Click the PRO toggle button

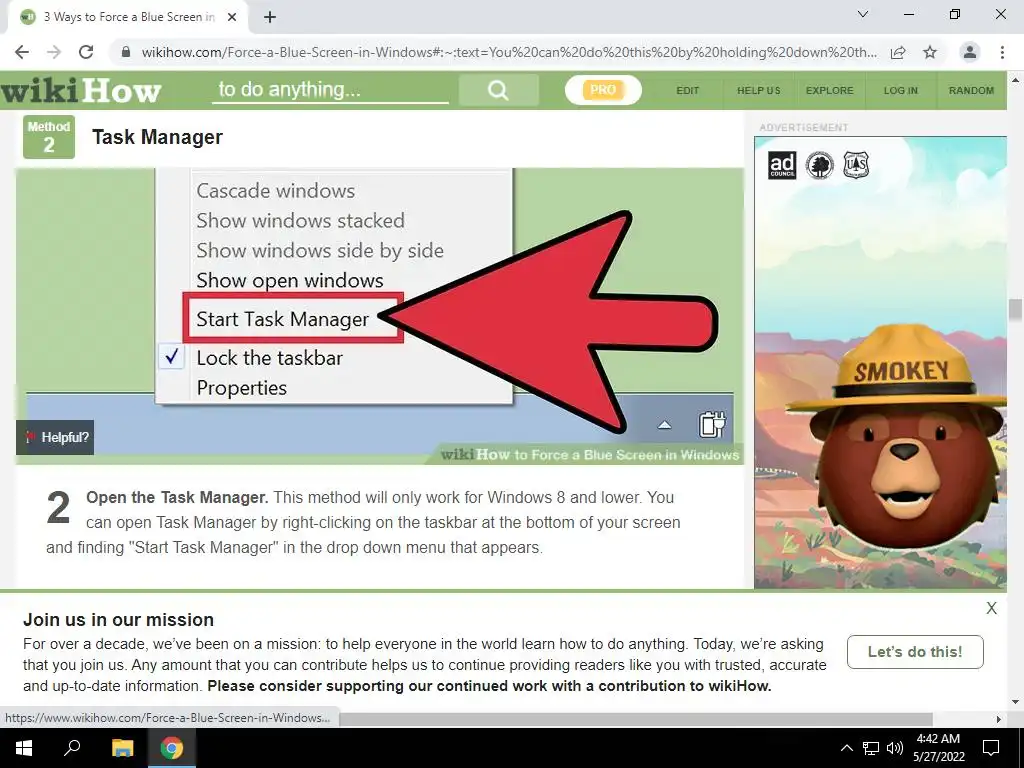[x=603, y=90]
